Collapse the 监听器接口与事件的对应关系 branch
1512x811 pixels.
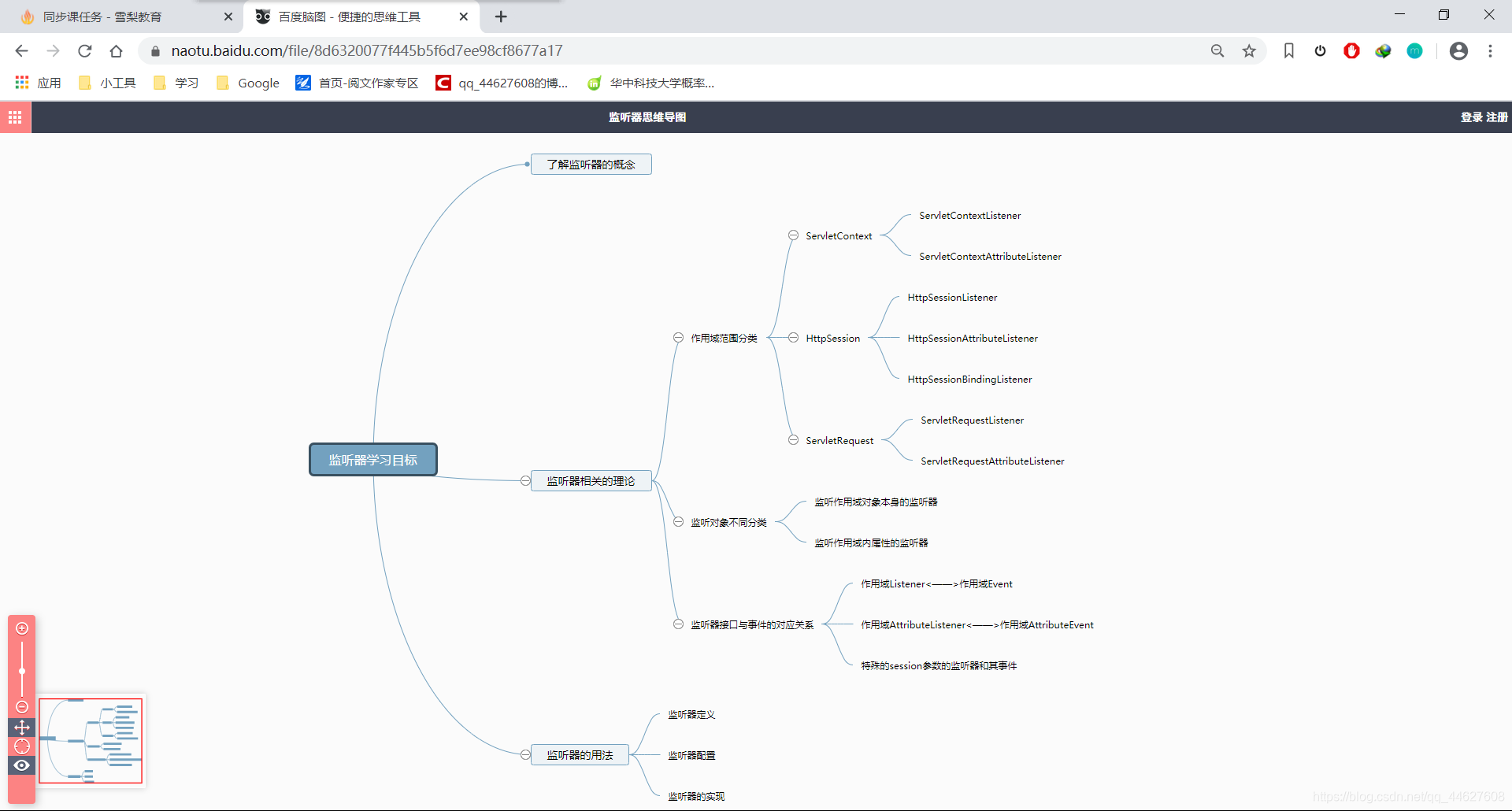tap(678, 624)
